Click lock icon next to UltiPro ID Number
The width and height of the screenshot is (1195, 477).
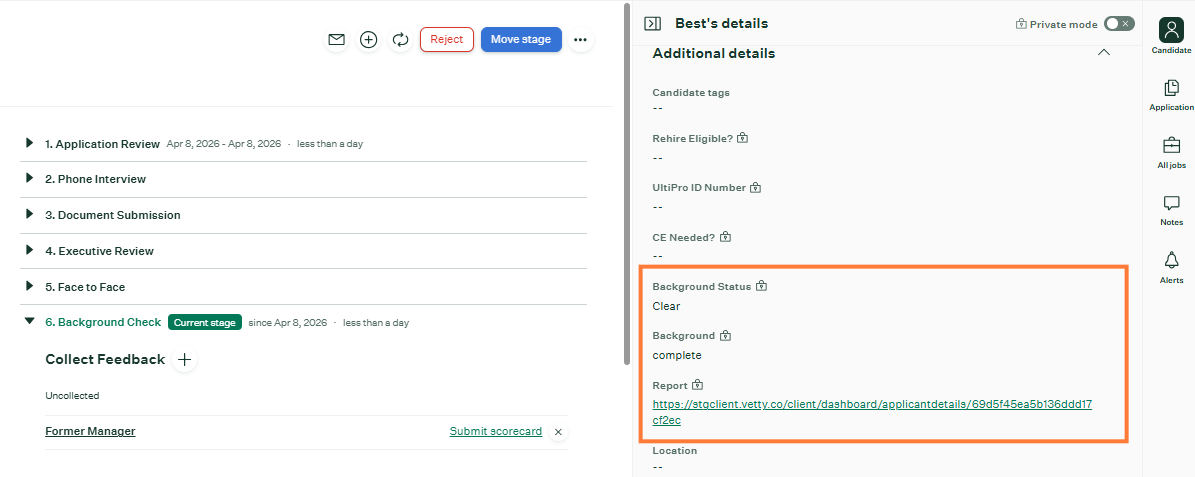pos(756,187)
